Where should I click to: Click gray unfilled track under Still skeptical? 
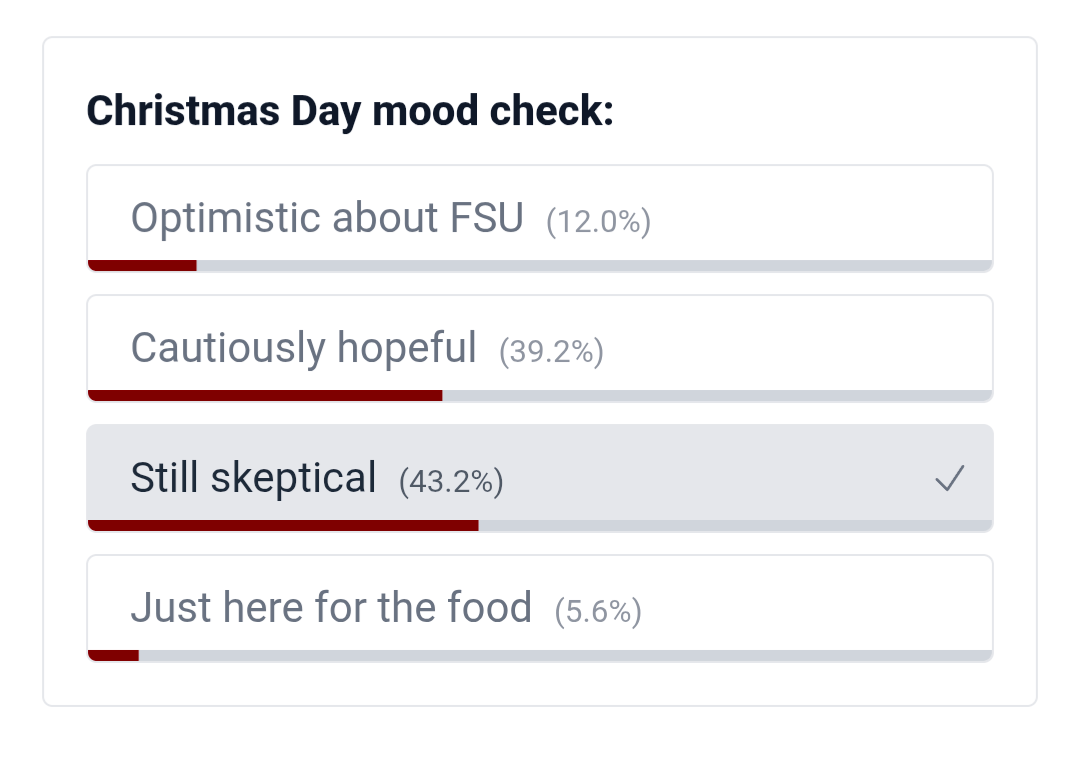tap(735, 525)
